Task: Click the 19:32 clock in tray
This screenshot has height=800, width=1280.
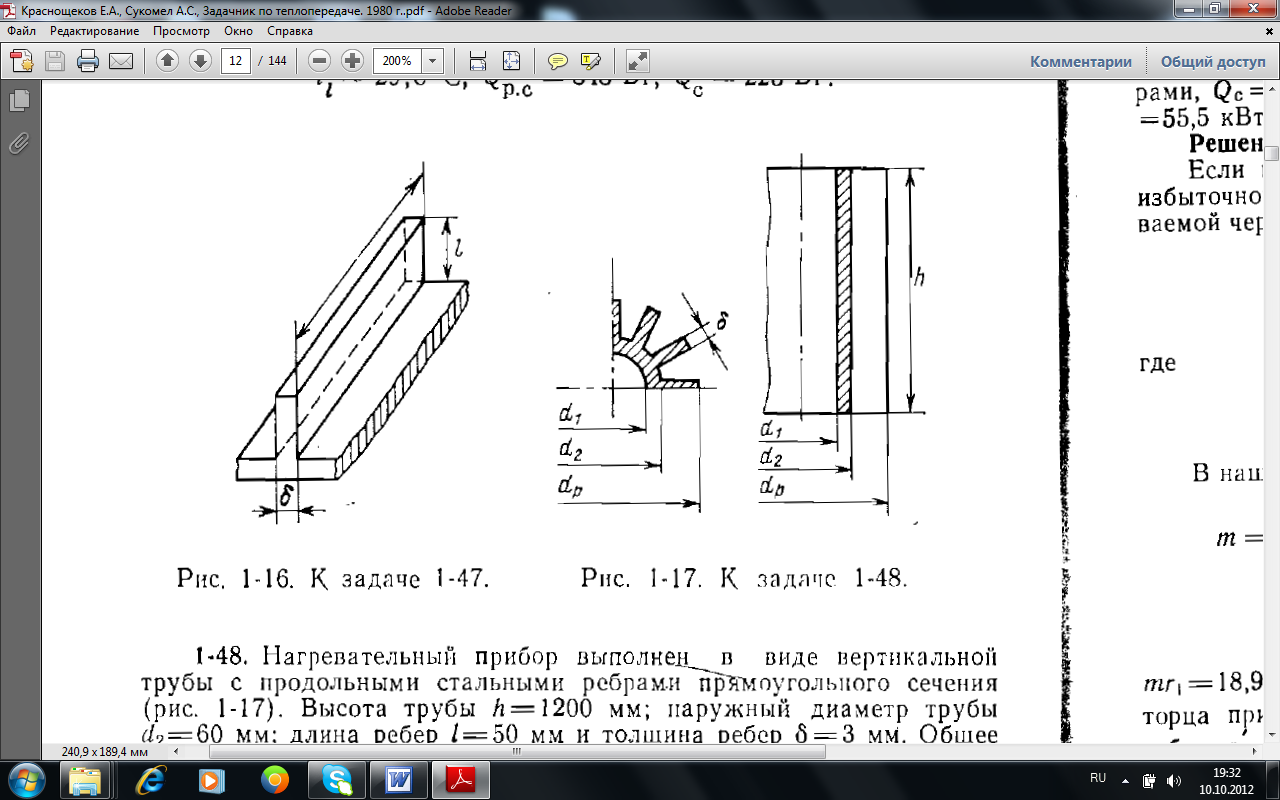Action: click(x=1224, y=772)
